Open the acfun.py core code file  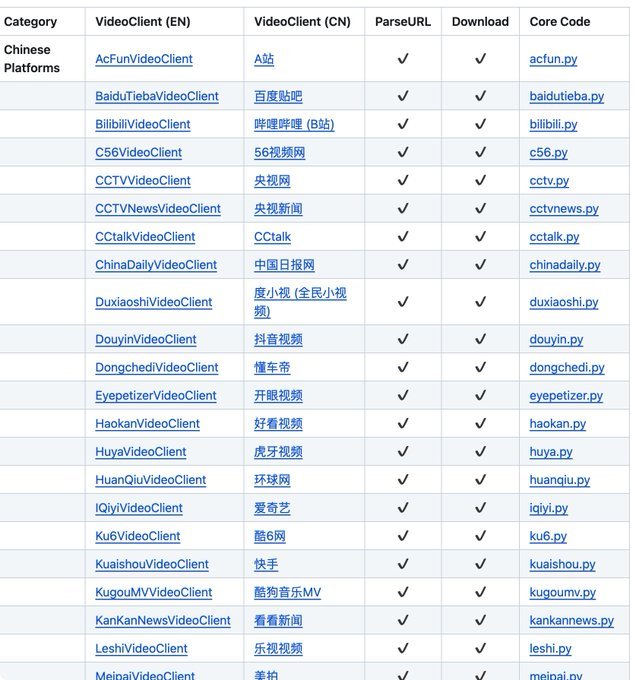(553, 59)
